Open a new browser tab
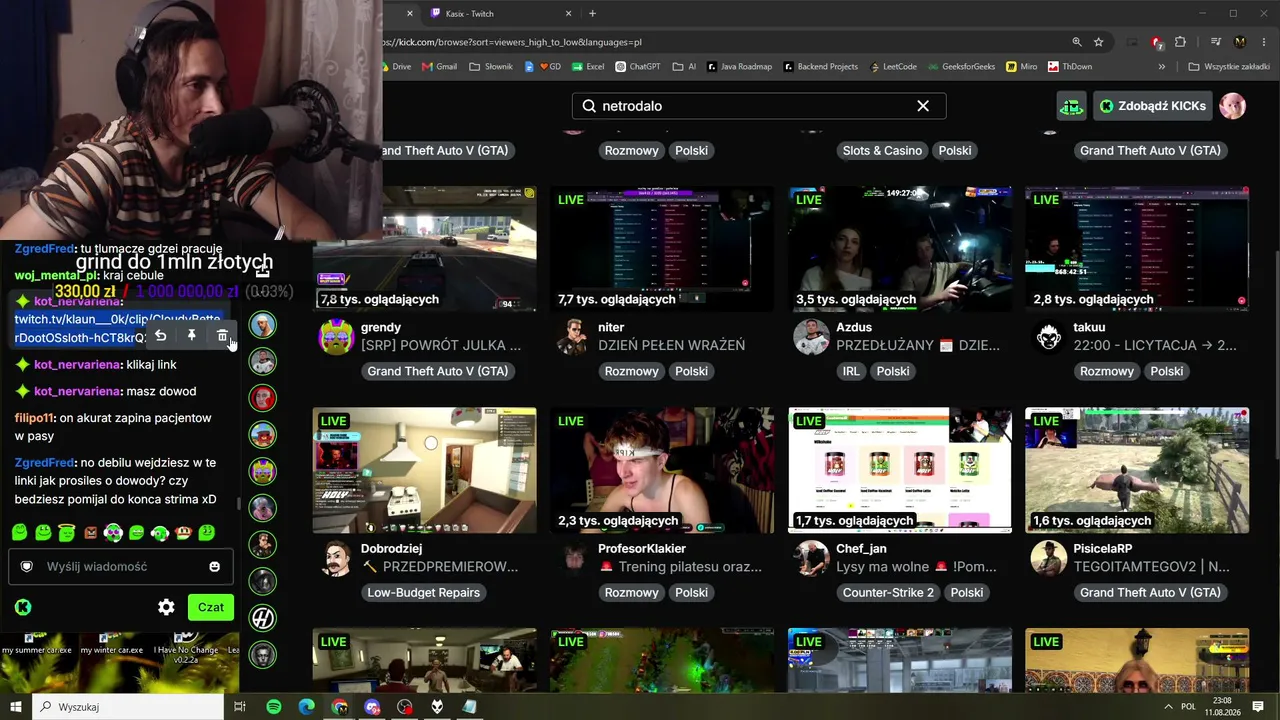Image resolution: width=1280 pixels, height=720 pixels. click(592, 13)
